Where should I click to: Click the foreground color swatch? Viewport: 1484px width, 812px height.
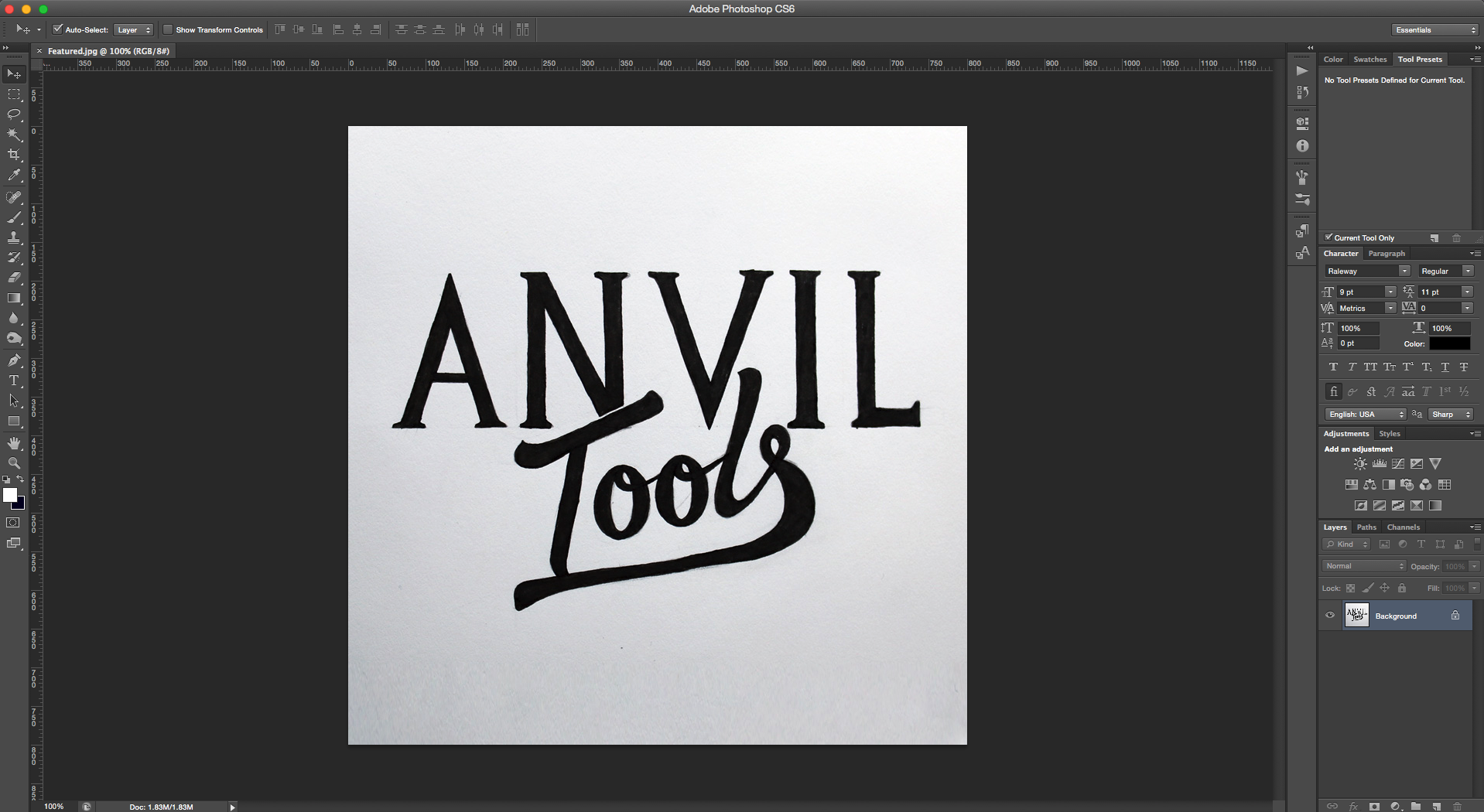click(x=9, y=495)
